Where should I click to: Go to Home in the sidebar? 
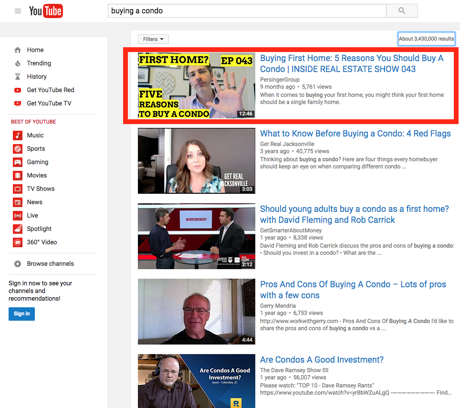pos(35,50)
